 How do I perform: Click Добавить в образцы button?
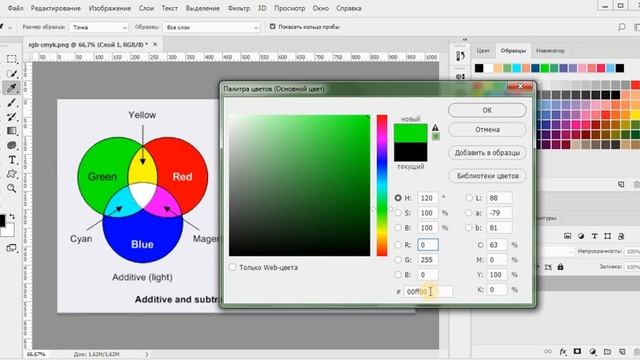coord(487,153)
